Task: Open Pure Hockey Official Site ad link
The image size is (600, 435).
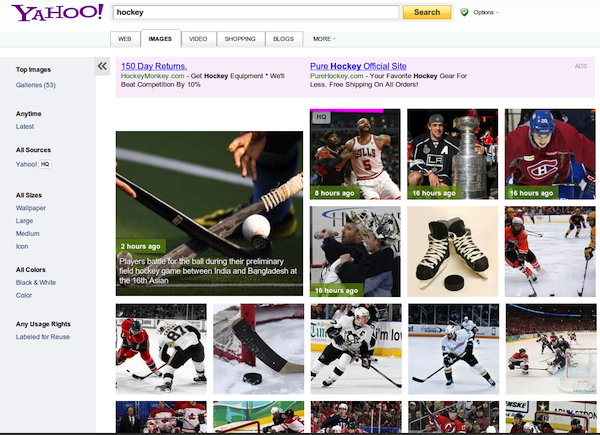Action: pos(358,66)
